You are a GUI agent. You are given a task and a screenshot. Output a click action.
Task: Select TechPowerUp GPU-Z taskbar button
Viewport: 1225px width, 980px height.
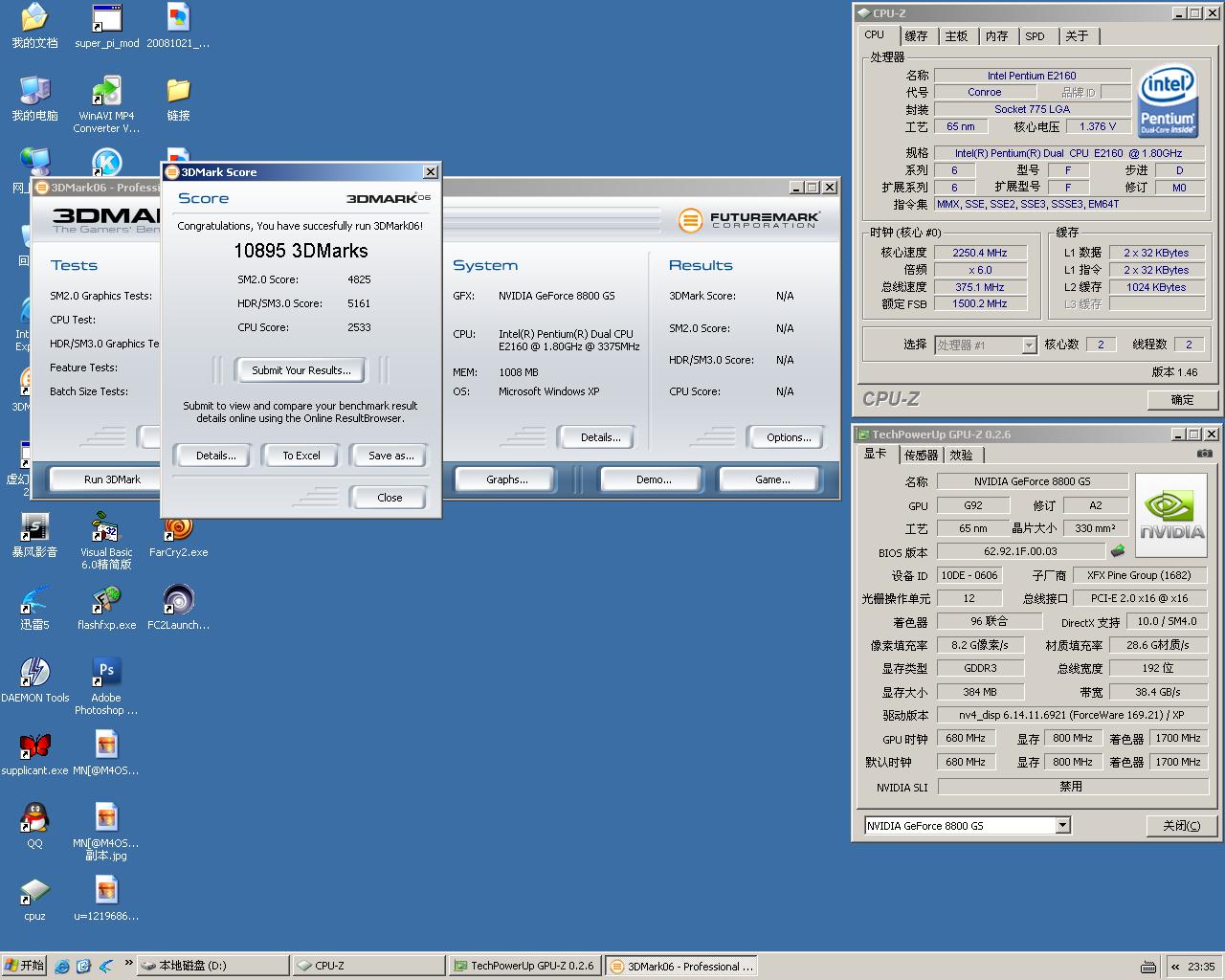(x=524, y=966)
